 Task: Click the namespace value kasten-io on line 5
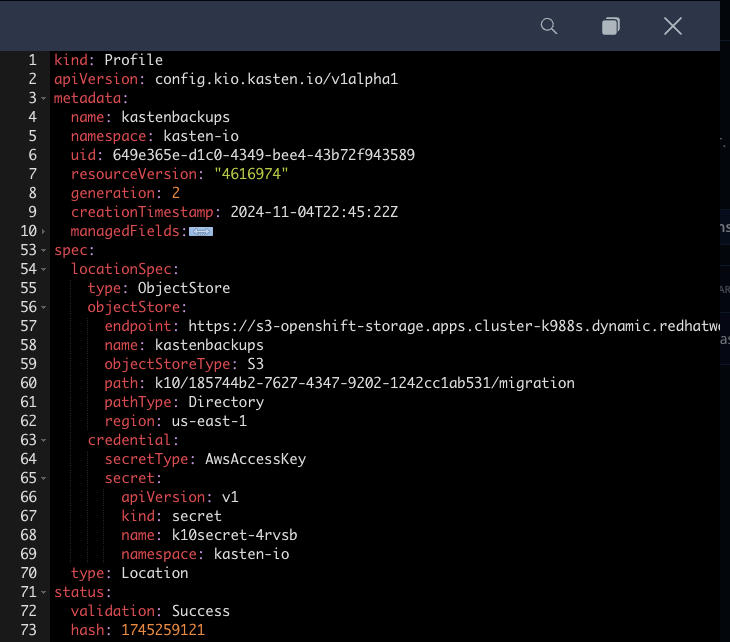[201, 136]
